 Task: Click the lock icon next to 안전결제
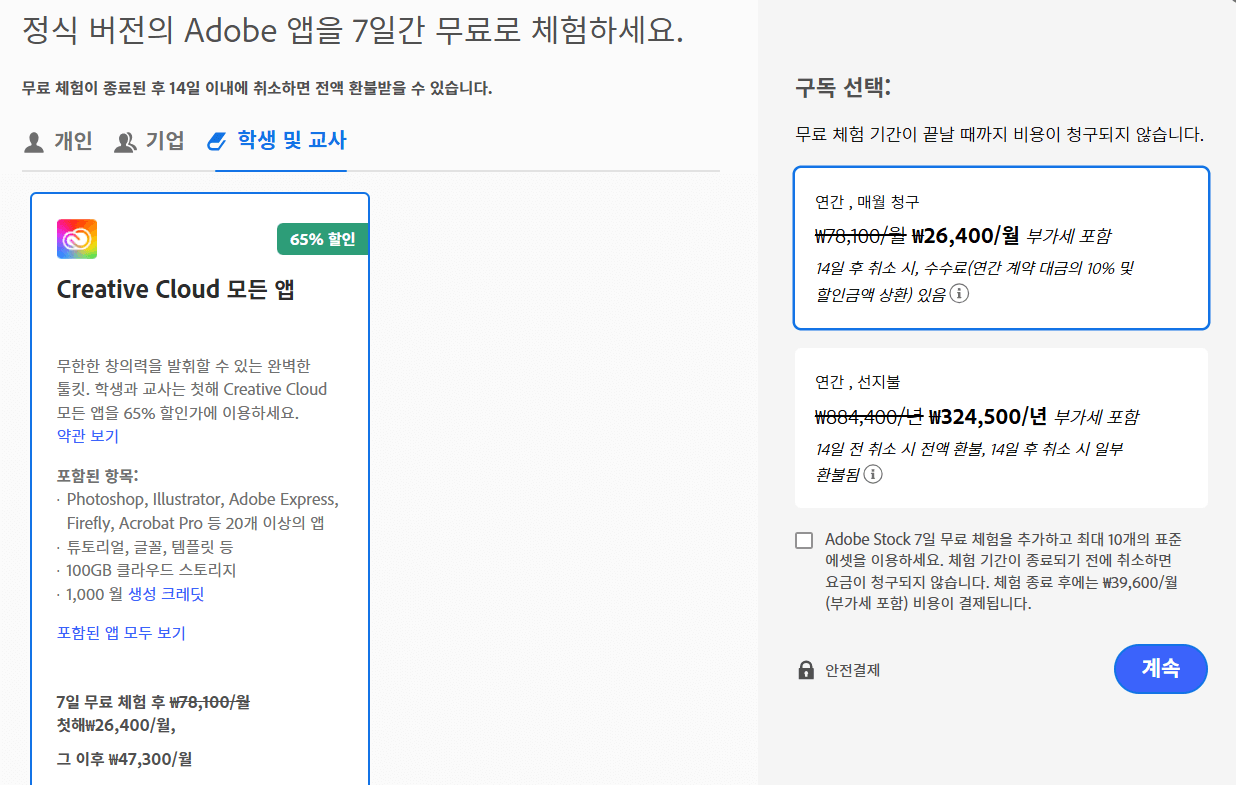[x=804, y=669]
